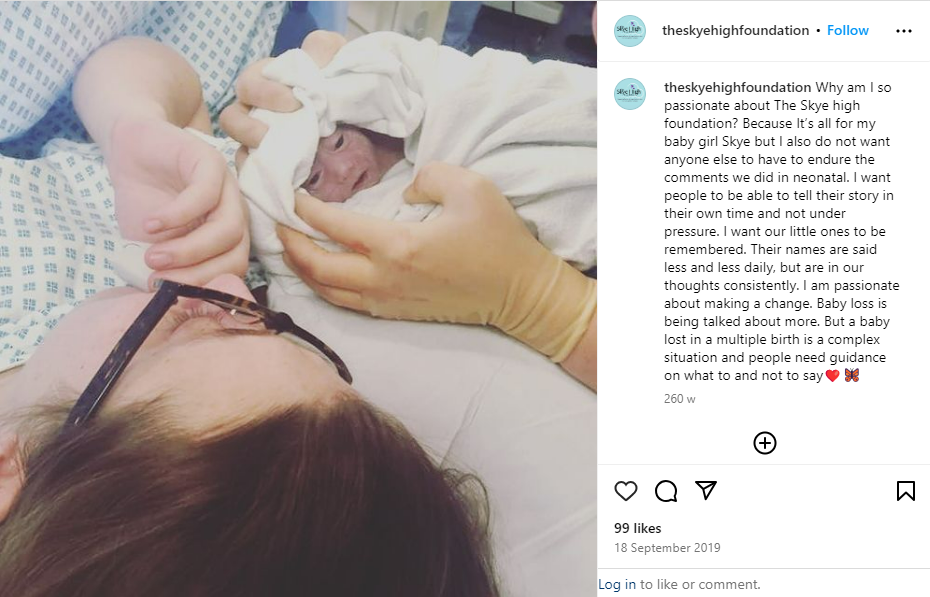Like the post with the heart icon

[626, 491]
